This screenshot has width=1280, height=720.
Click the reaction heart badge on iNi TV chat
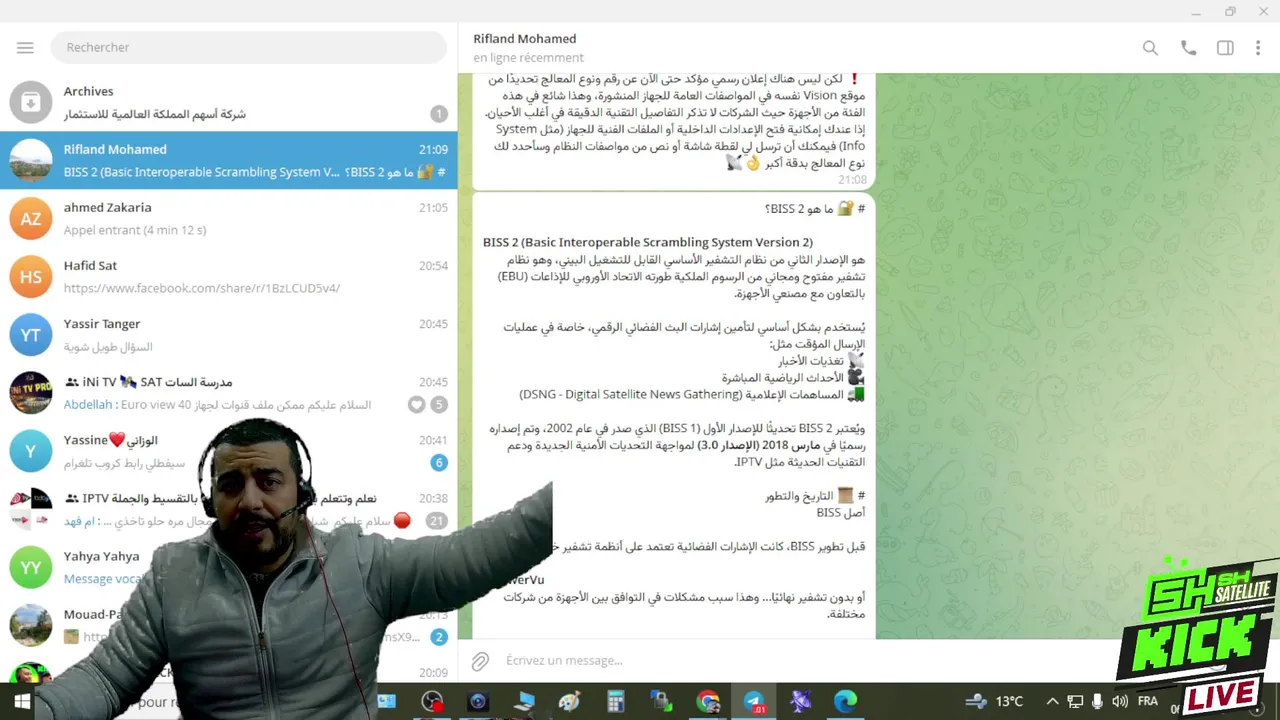pyautogui.click(x=416, y=404)
